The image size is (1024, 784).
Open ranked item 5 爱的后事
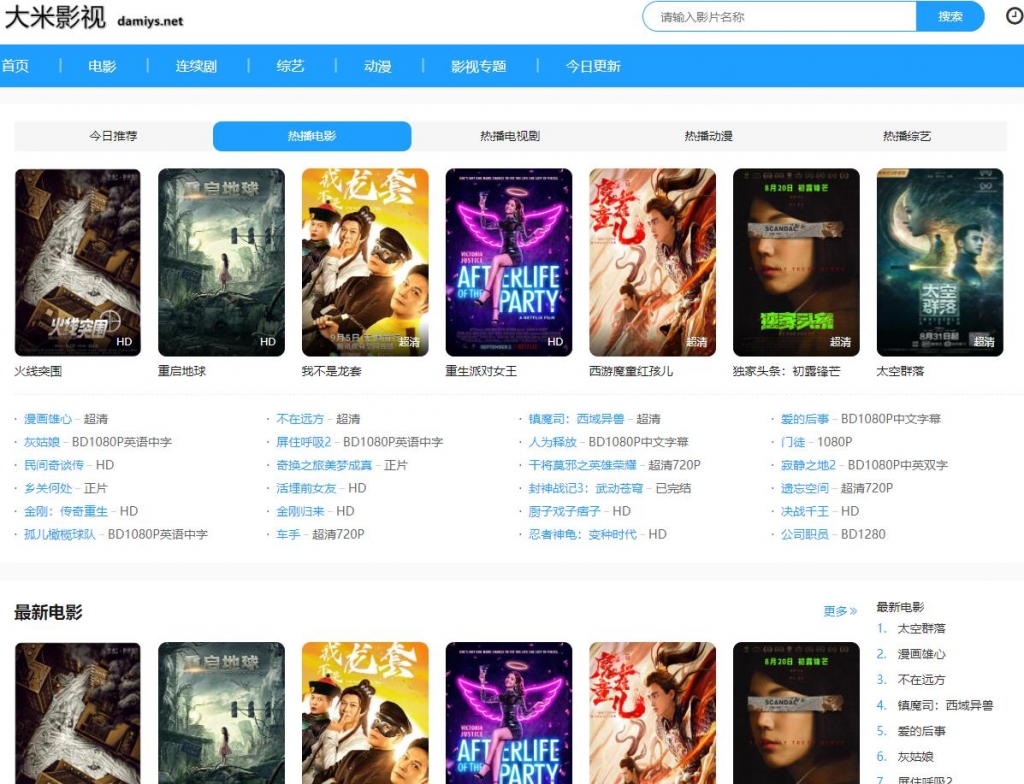click(921, 731)
